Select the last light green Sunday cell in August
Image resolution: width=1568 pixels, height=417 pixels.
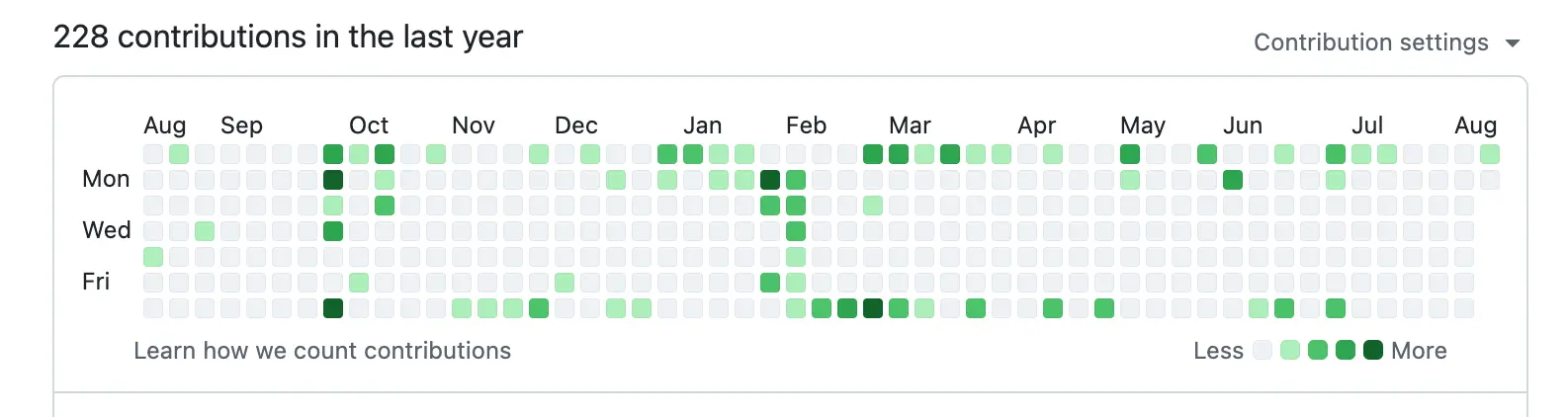1490,154
